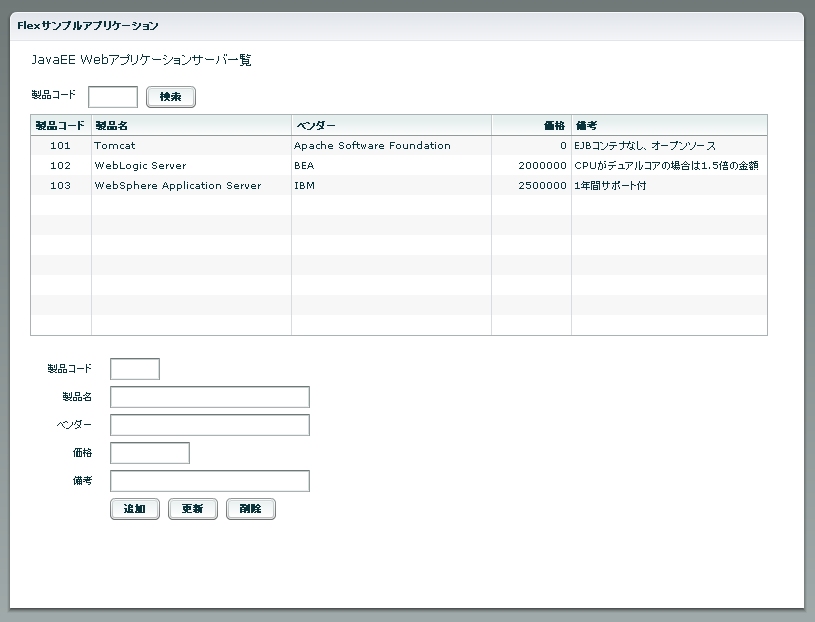Select the BEA vendor cell
815x622 pixels.
[x=391, y=165]
